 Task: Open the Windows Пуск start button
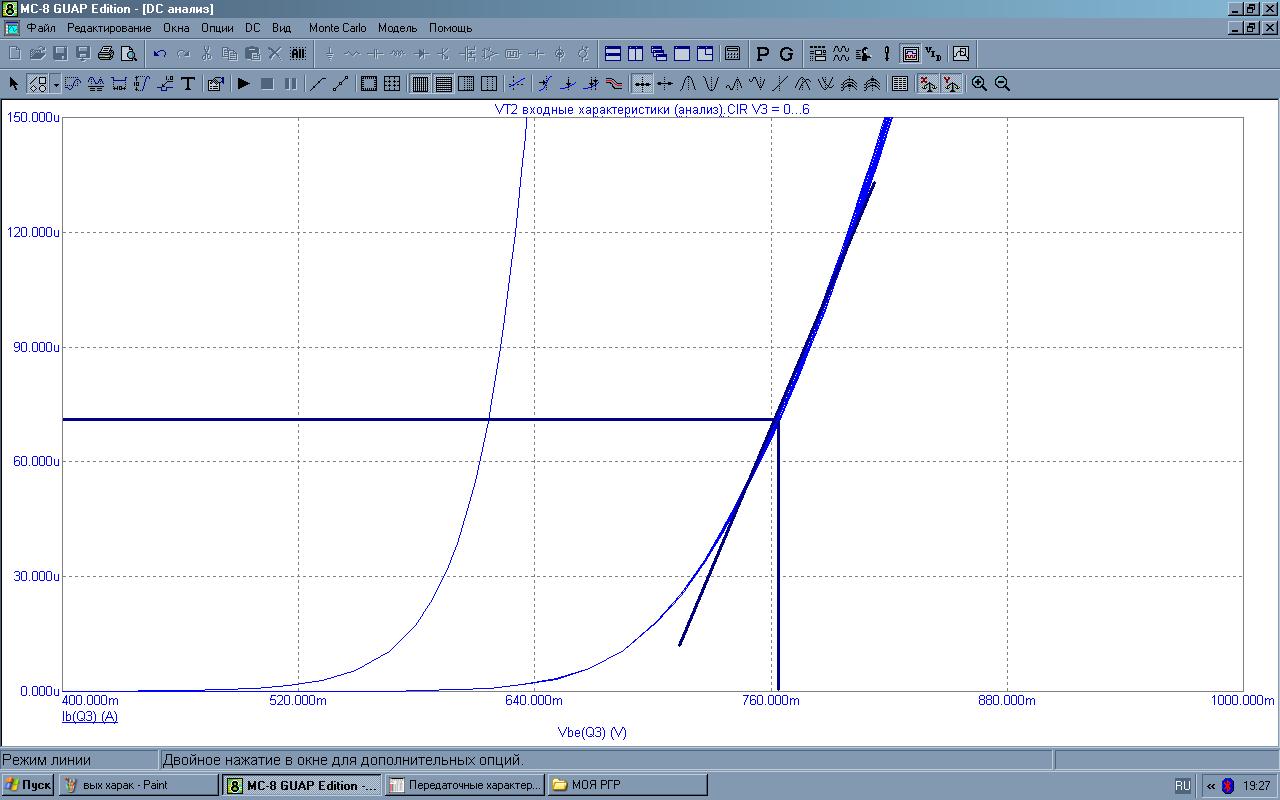coord(28,785)
